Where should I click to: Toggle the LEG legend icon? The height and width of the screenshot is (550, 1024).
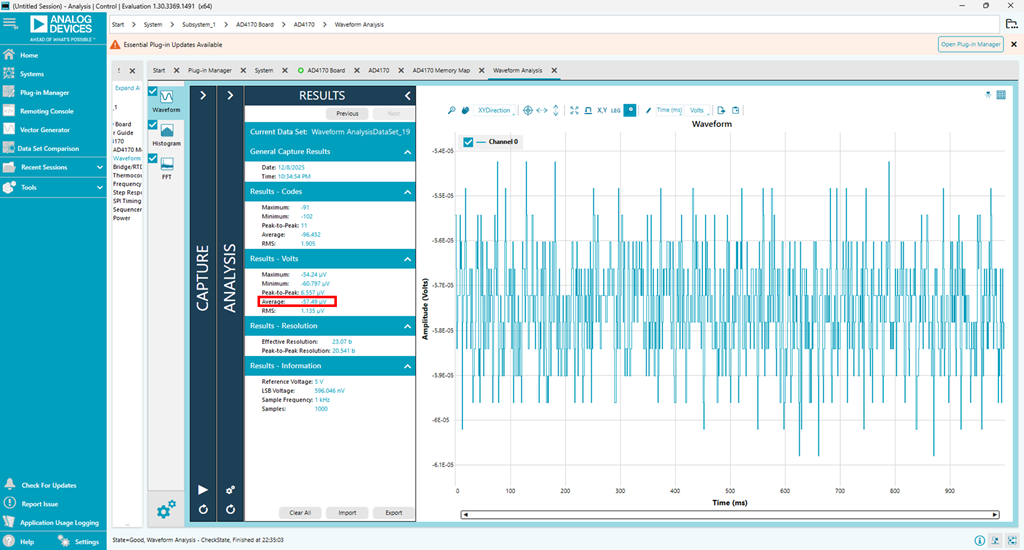[616, 110]
